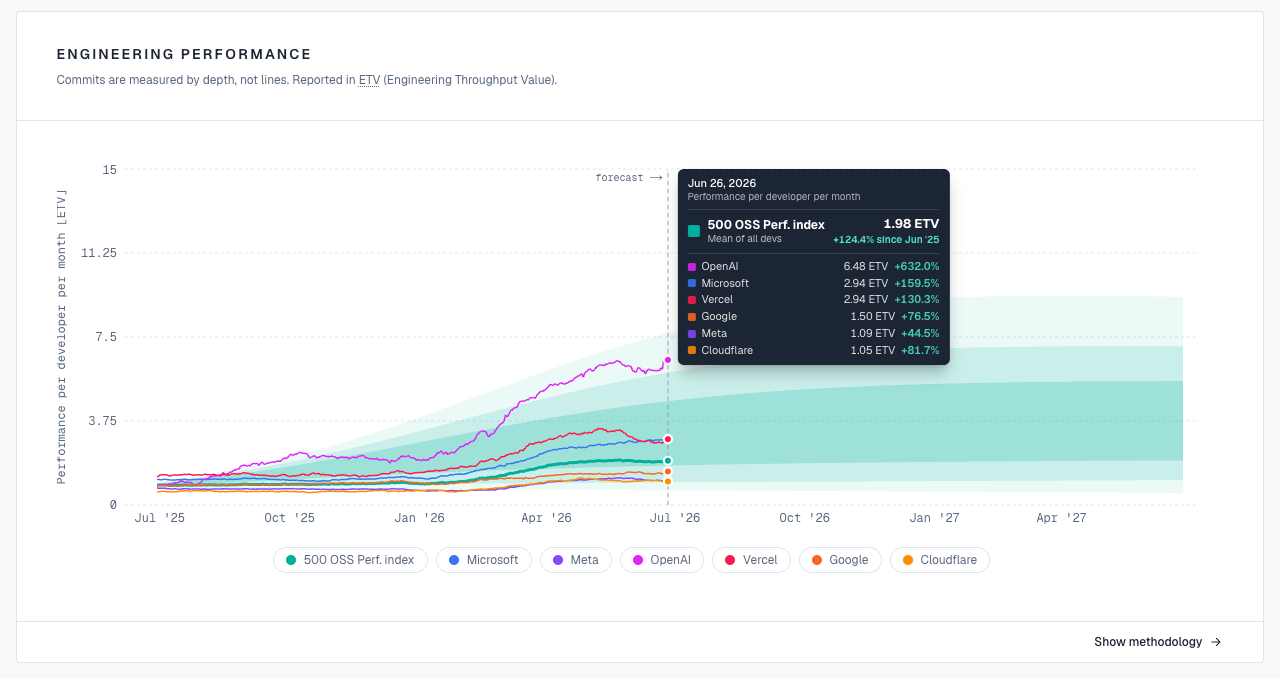This screenshot has width=1280, height=679.
Task: Click the purple Meta swatch in tooltip
Action: (692, 334)
